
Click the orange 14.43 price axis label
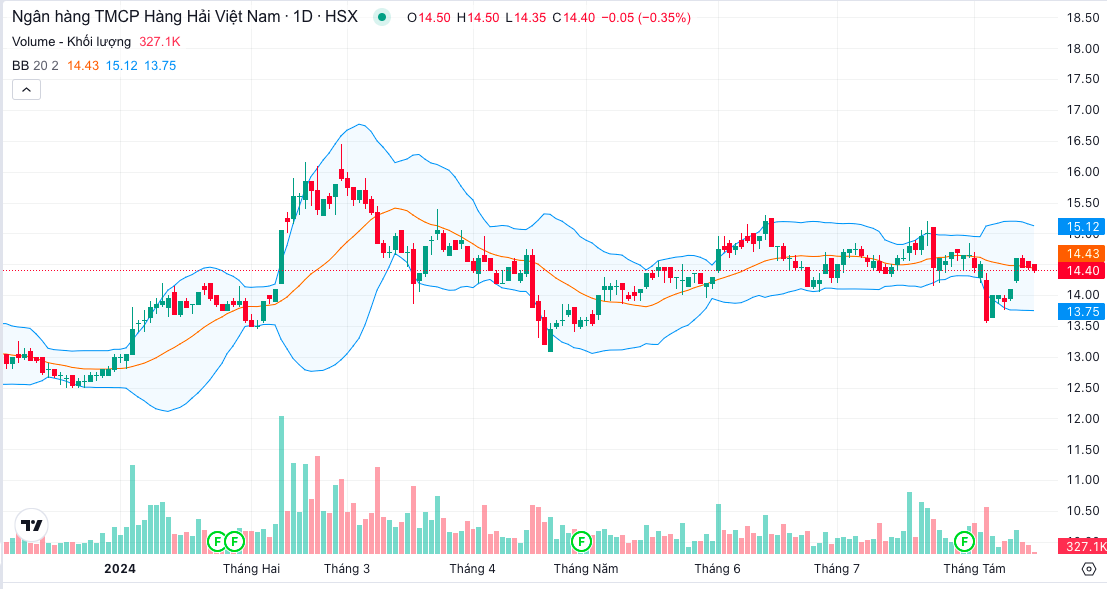click(1082, 254)
